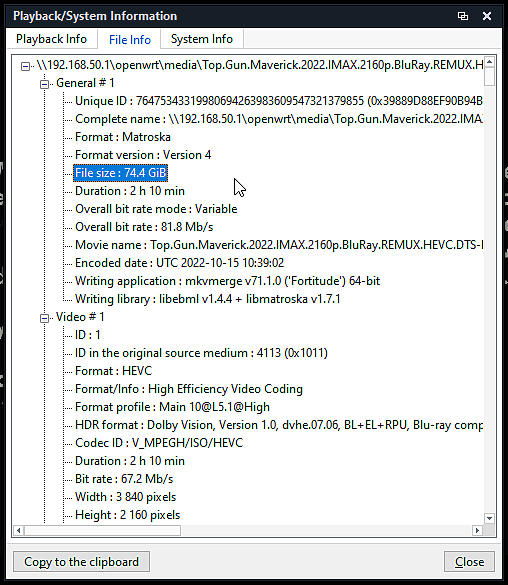Viewport: 508px width, 585px height.
Task: Select 'Format profile : Main 10@L5.1@High' row
Action: click(x=172, y=407)
